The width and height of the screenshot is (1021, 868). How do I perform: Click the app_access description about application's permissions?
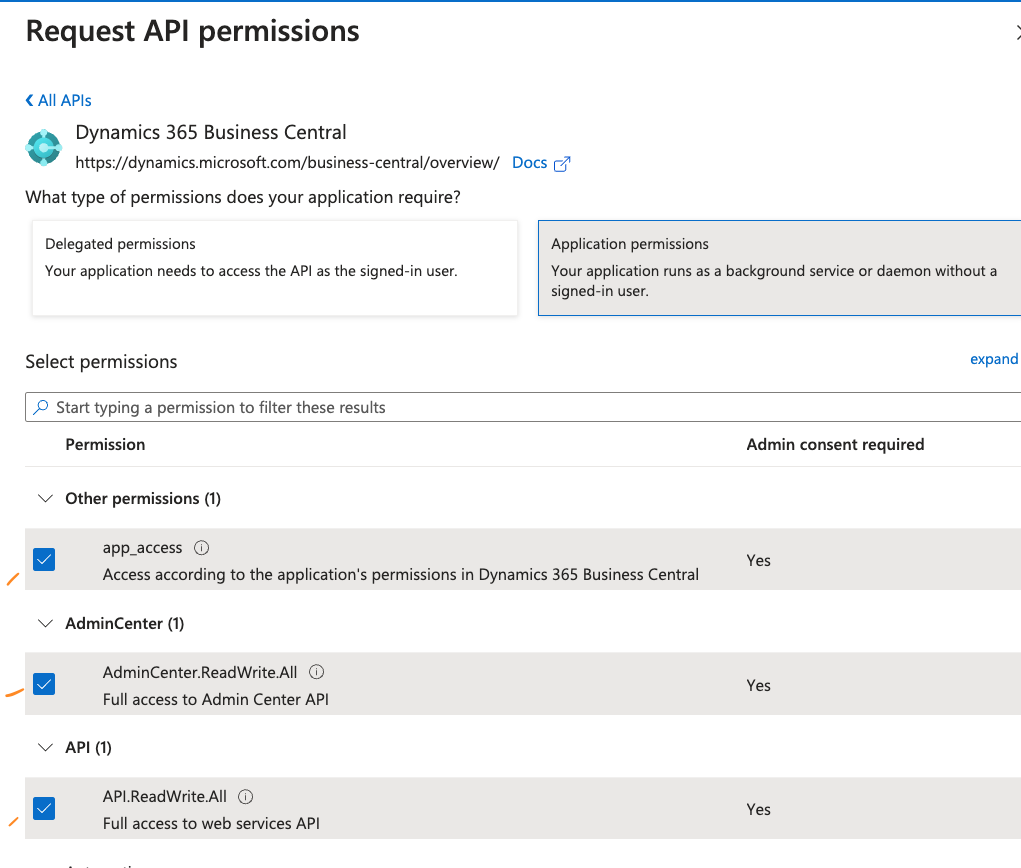tap(400, 574)
